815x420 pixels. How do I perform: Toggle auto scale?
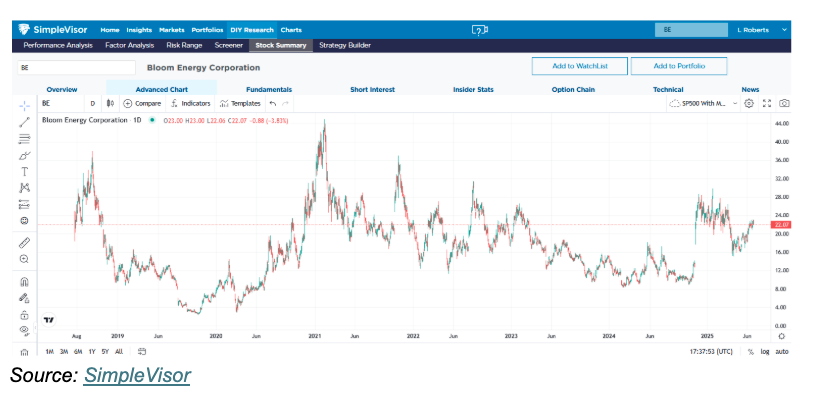(782, 352)
